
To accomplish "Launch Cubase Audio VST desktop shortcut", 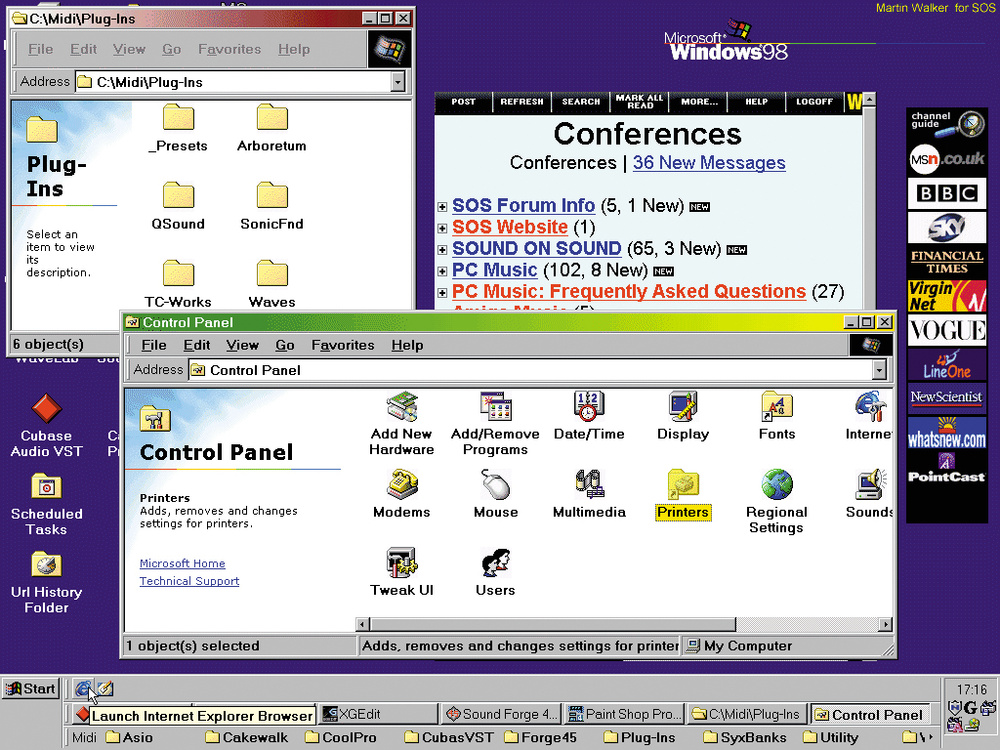I will click(46, 409).
